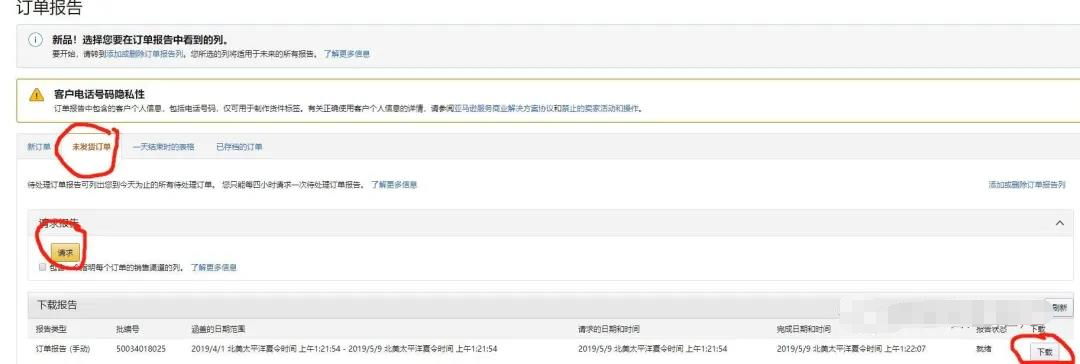Image resolution: width=1080 pixels, height=364 pixels.
Task: Click the 下载报告 section heading
Action: 56,305
